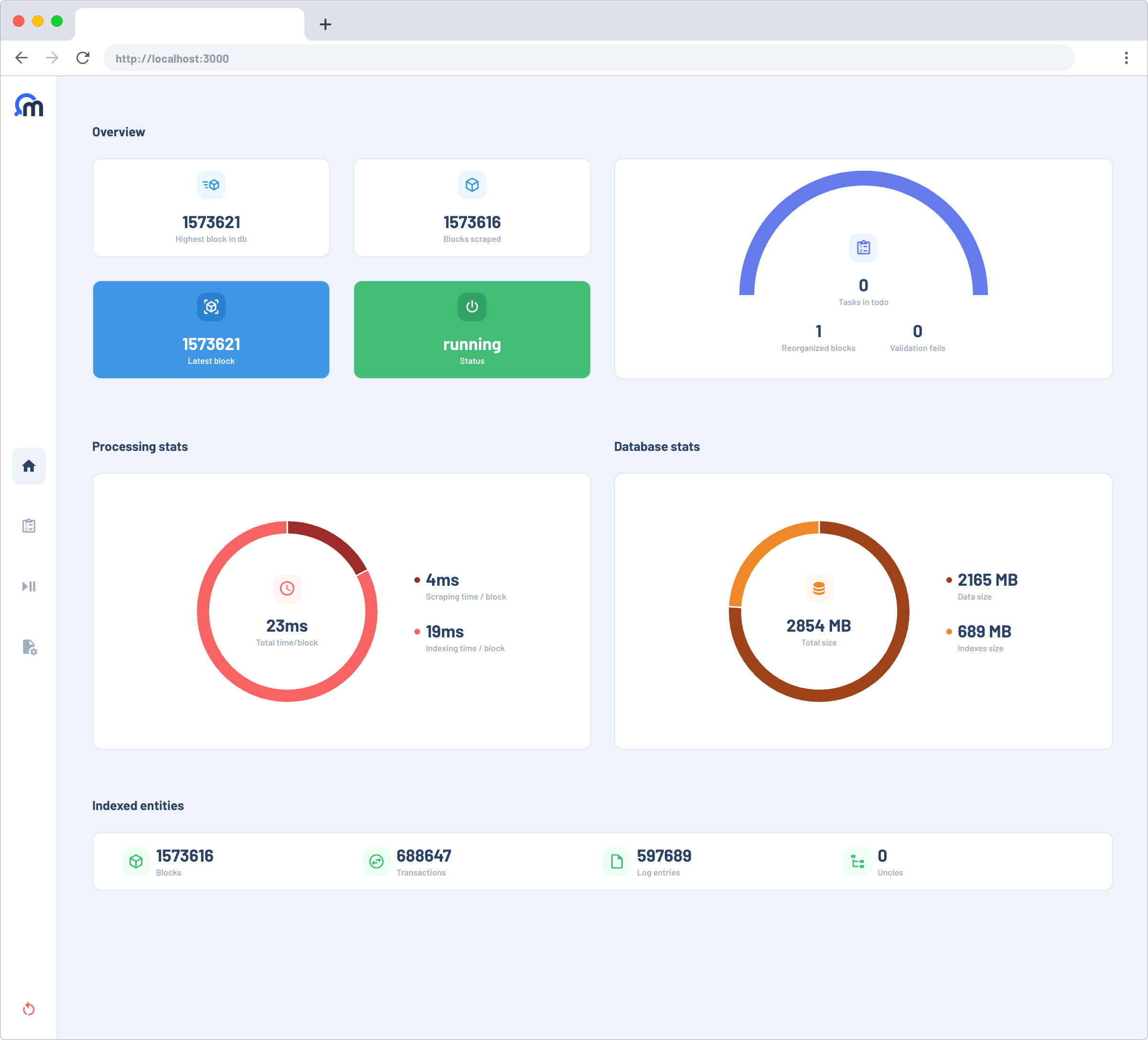Click the Uncles tree icon
This screenshot has height=1040, width=1148.
pyautogui.click(x=857, y=861)
